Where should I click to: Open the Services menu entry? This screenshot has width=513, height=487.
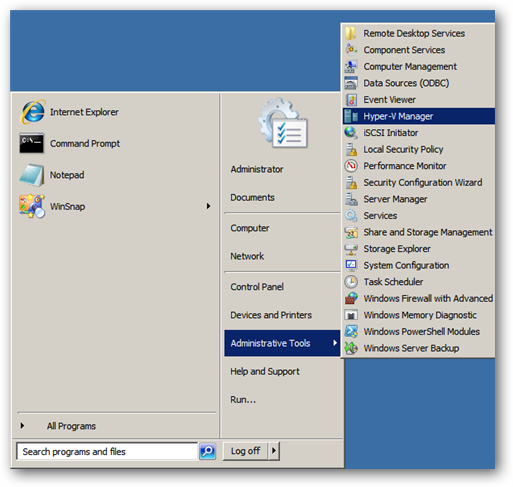point(419,216)
